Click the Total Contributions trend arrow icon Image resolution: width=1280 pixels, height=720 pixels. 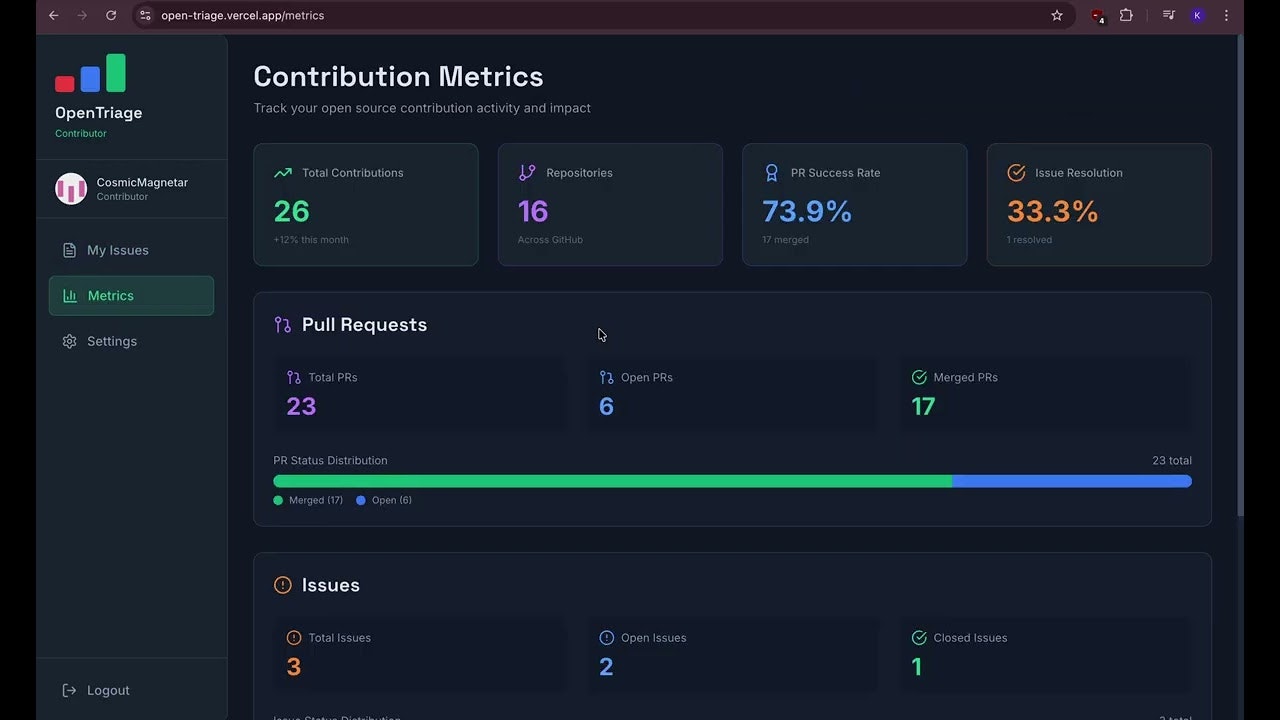pyautogui.click(x=283, y=173)
